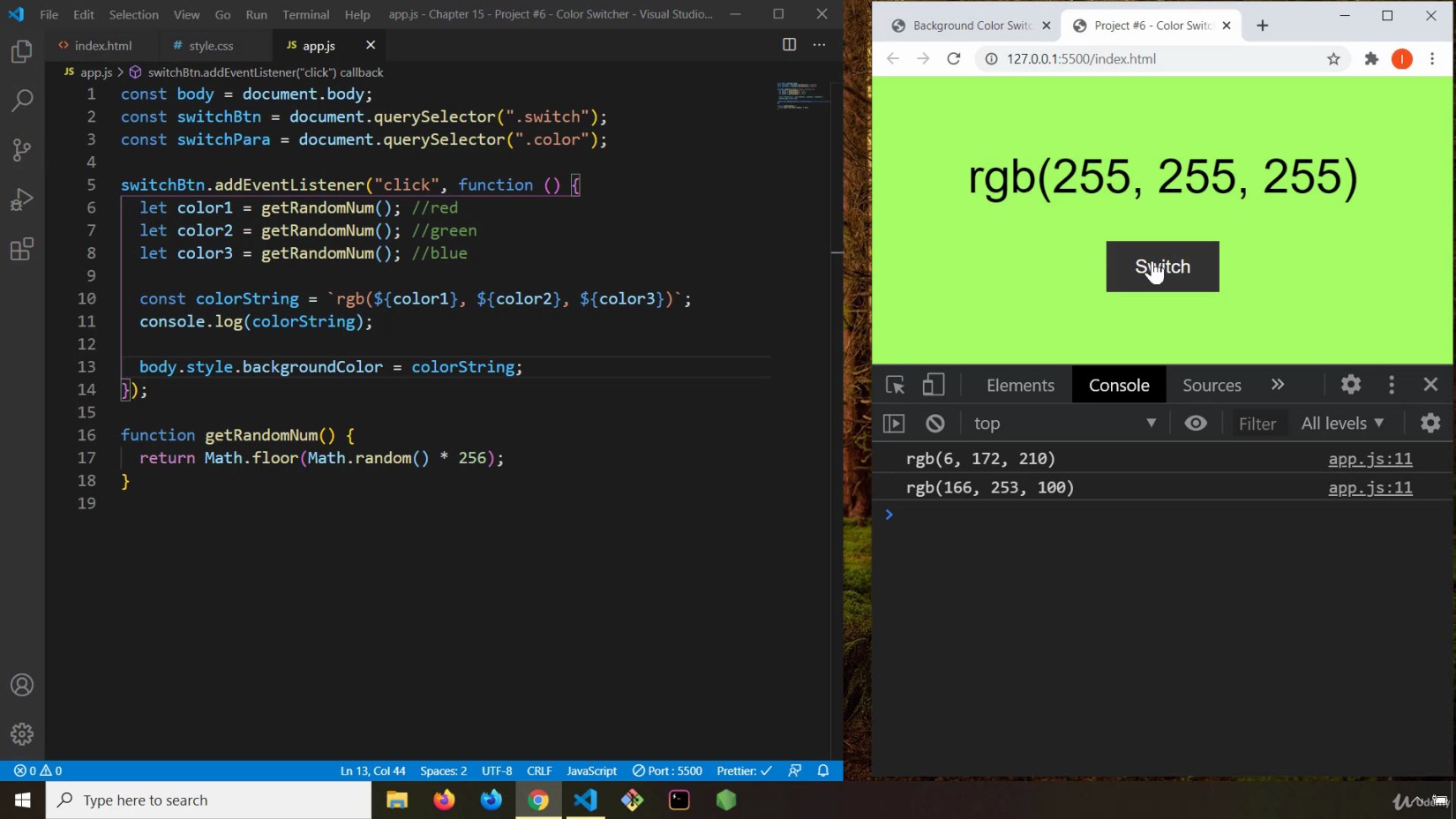The width and height of the screenshot is (1456, 819).
Task: Select an element to inspect in DevTools
Action: pyautogui.click(x=895, y=386)
